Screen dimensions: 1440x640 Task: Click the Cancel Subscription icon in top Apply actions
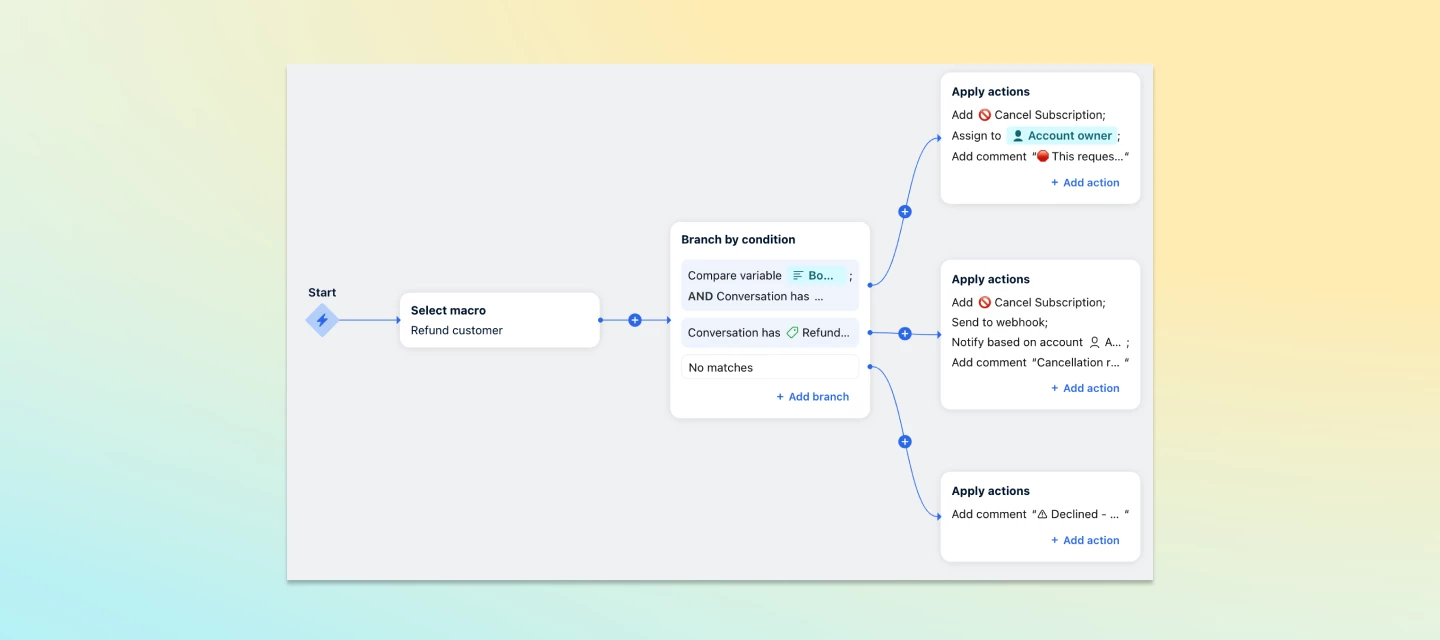point(985,115)
